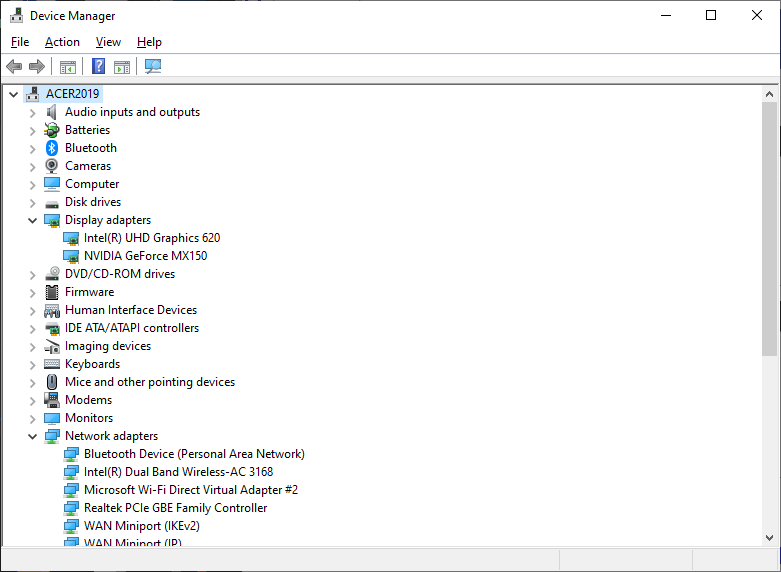
Task: Select the Modems label
Action: pyautogui.click(x=89, y=400)
